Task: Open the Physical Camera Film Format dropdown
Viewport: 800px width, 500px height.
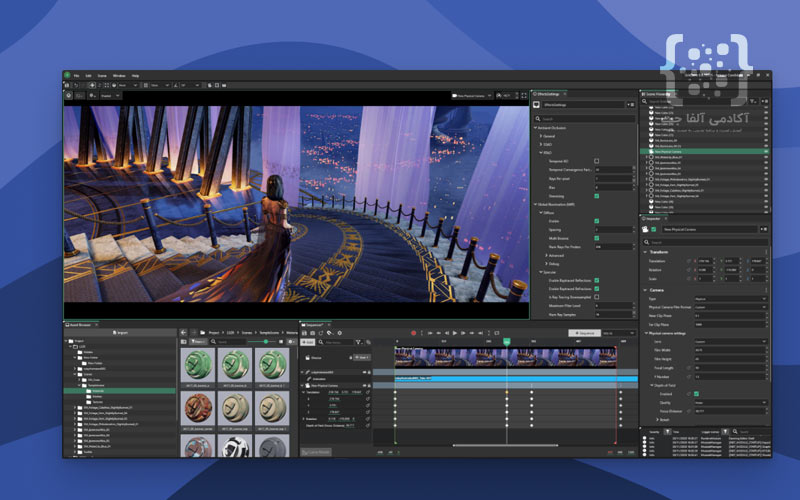Action: click(x=730, y=307)
